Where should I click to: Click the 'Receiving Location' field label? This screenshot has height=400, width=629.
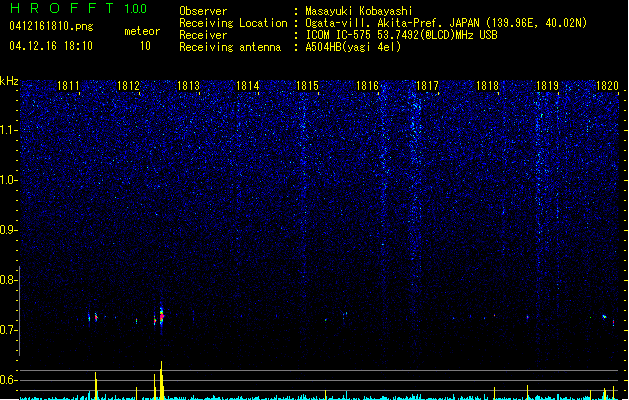pos(233,23)
